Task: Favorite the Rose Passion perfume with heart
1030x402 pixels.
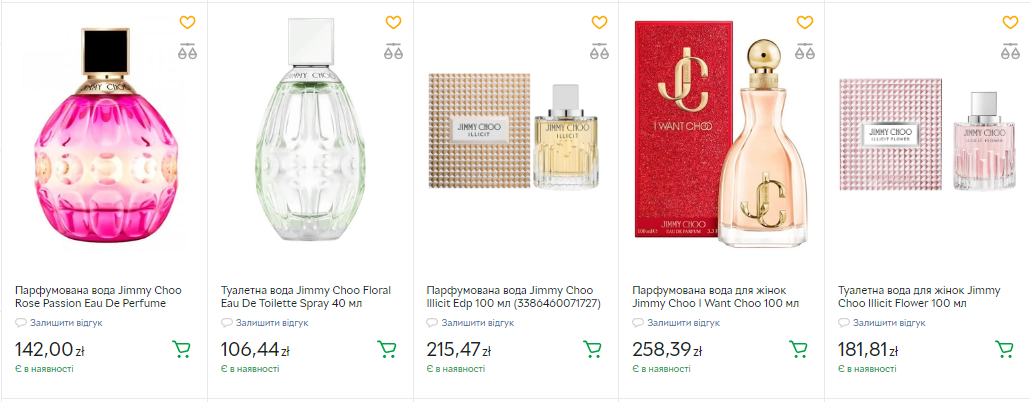Action: click(187, 22)
